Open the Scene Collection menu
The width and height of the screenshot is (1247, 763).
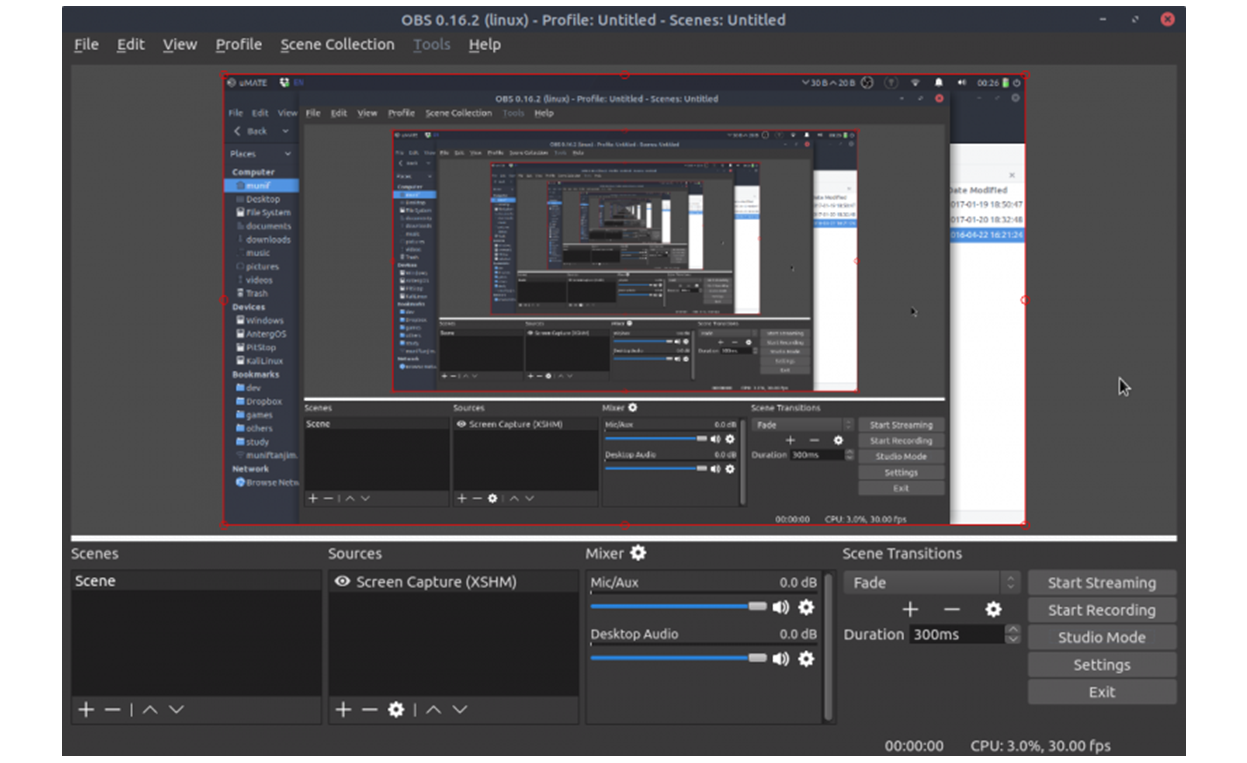click(337, 44)
